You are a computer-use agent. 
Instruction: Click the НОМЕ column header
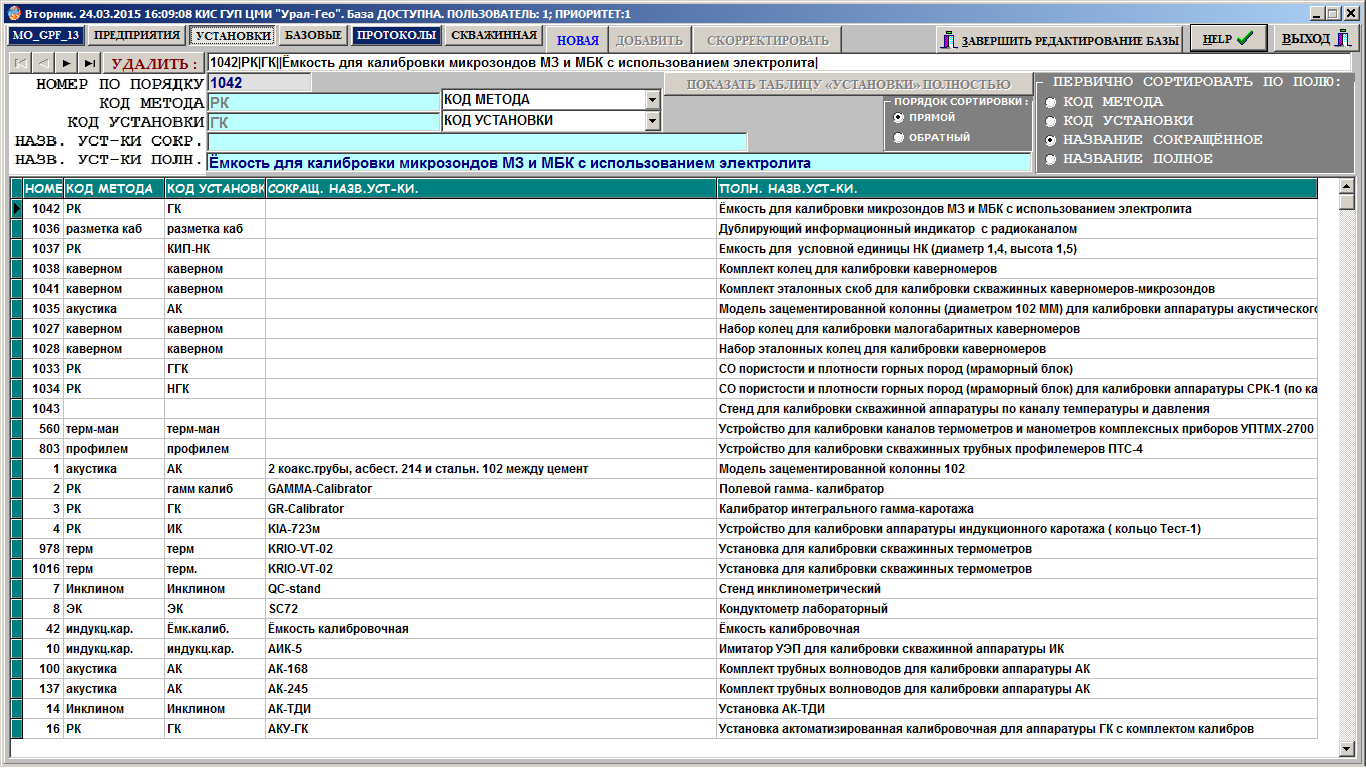[x=43, y=189]
